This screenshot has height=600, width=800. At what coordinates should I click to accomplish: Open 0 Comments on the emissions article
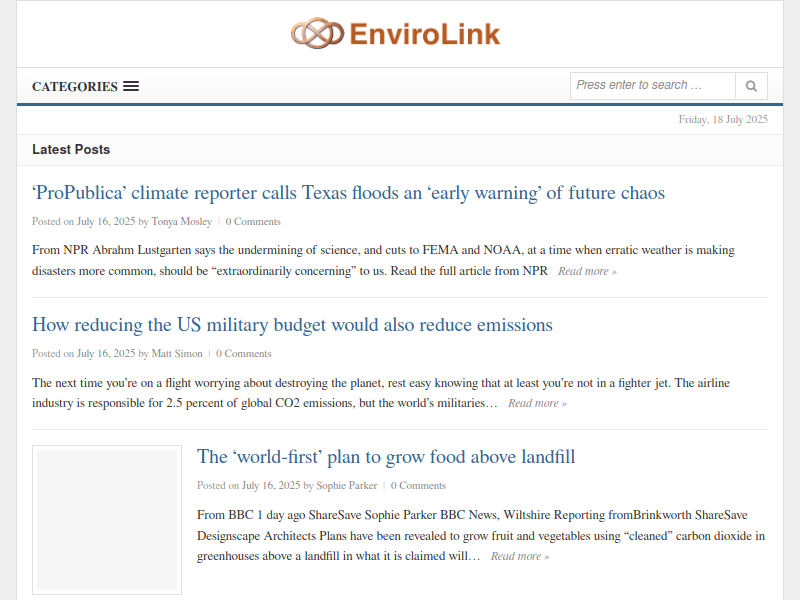244,353
